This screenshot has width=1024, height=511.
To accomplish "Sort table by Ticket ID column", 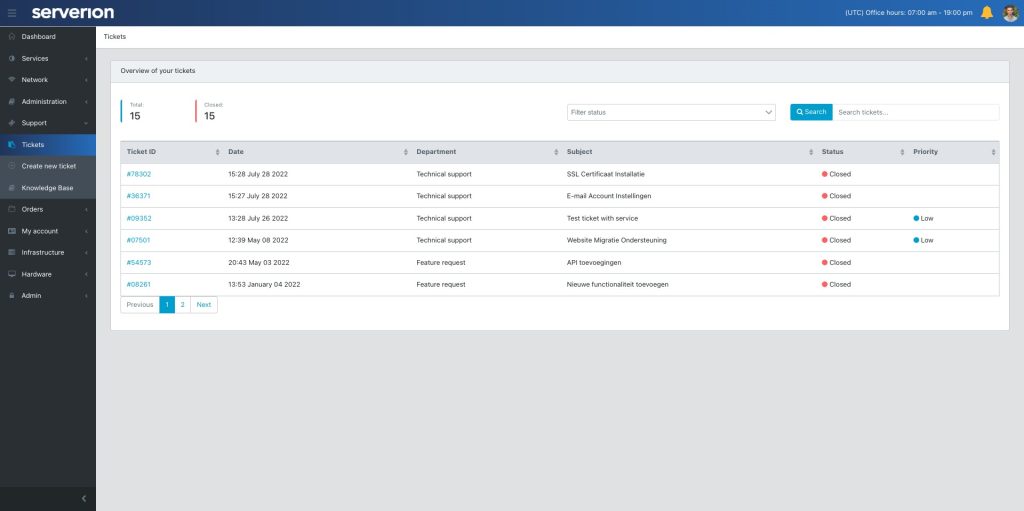I will (217, 152).
